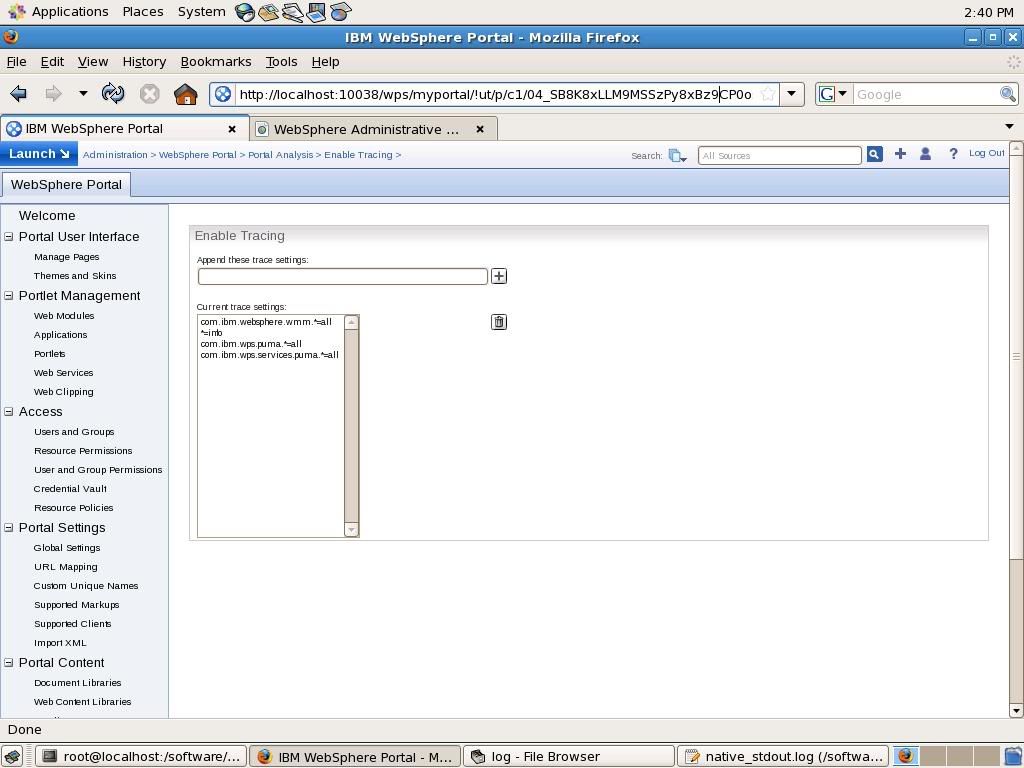Open Web Modules in the sidebar
1024x768 pixels.
(64, 315)
